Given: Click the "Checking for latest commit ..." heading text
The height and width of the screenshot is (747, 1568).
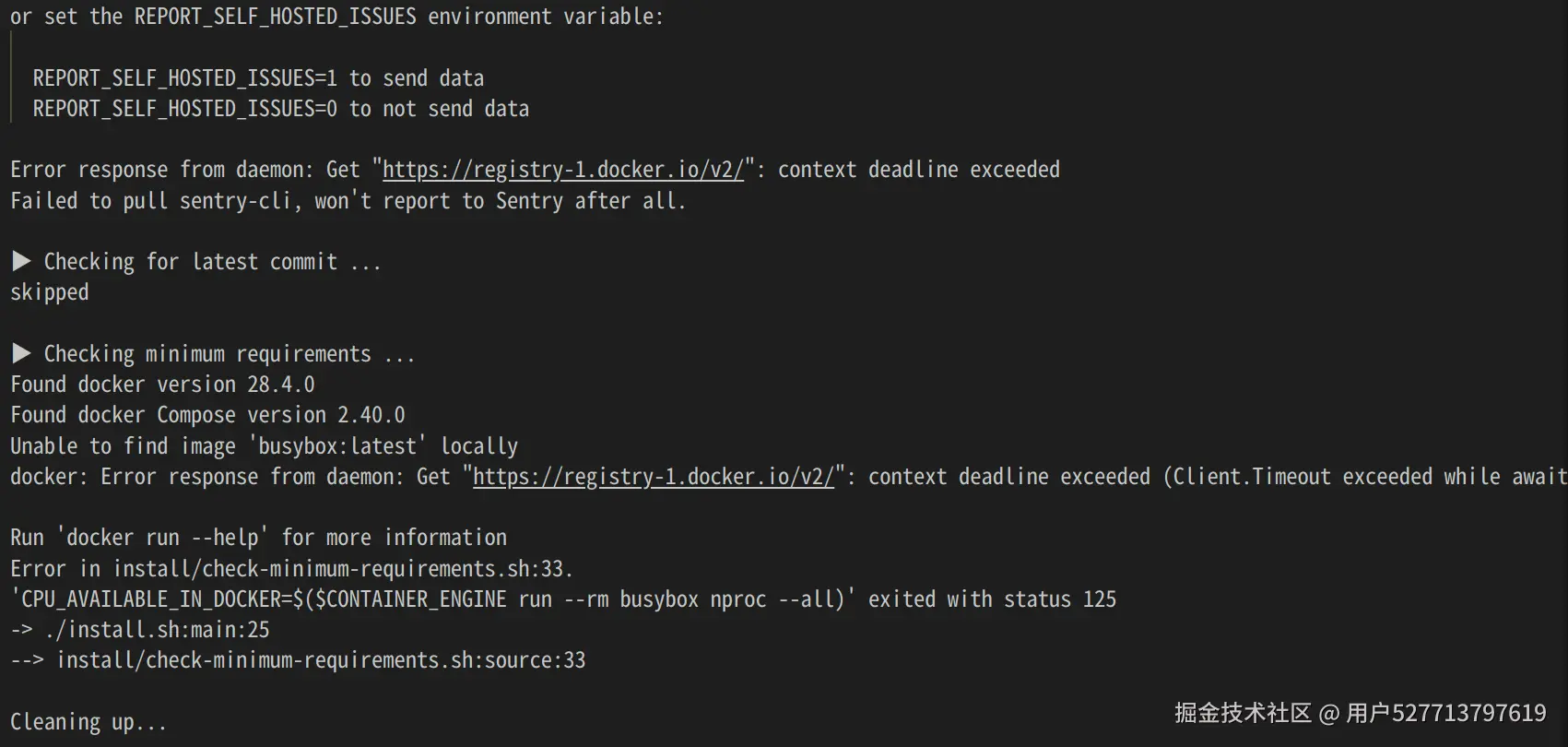Looking at the screenshot, I should (212, 262).
